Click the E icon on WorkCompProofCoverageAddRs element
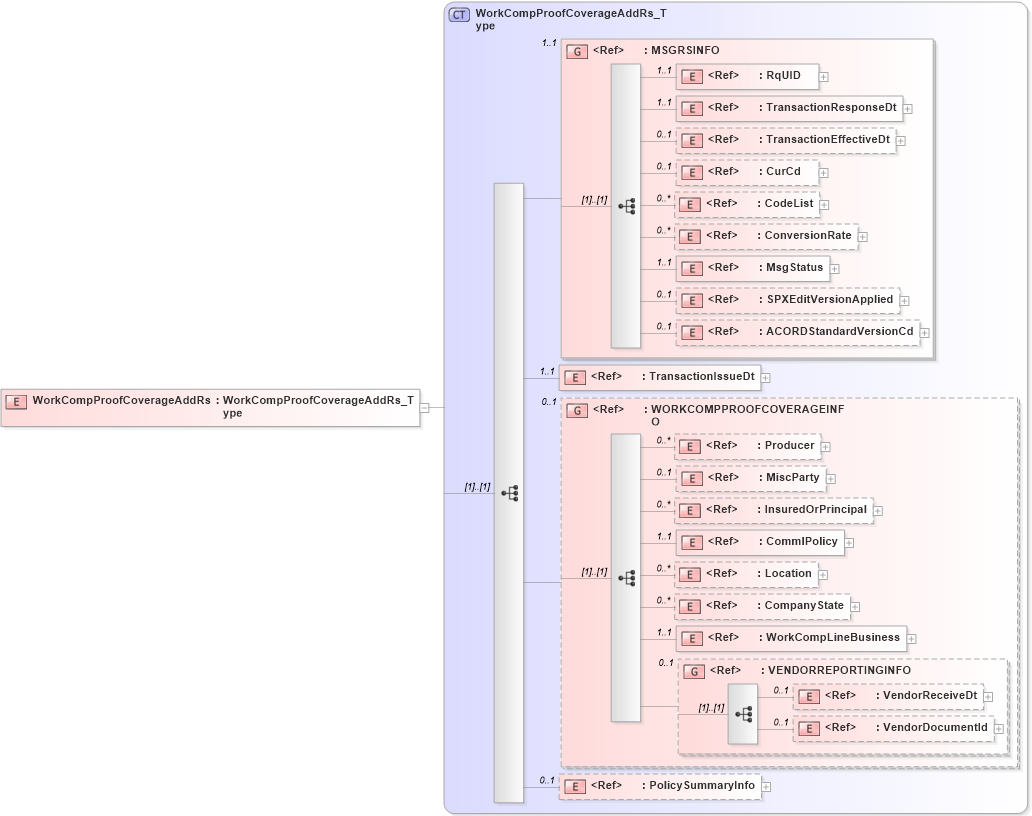 click(x=15, y=402)
